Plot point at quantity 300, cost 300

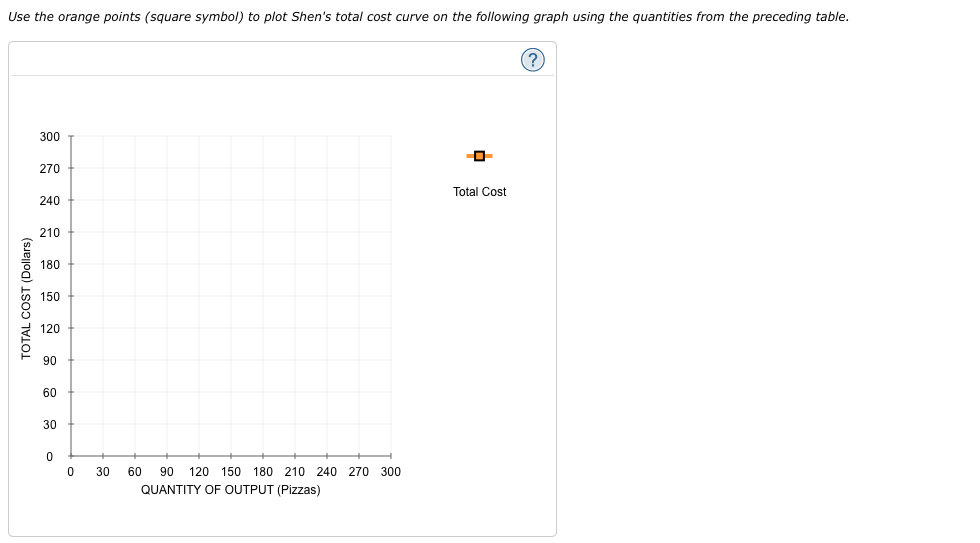[x=391, y=136]
